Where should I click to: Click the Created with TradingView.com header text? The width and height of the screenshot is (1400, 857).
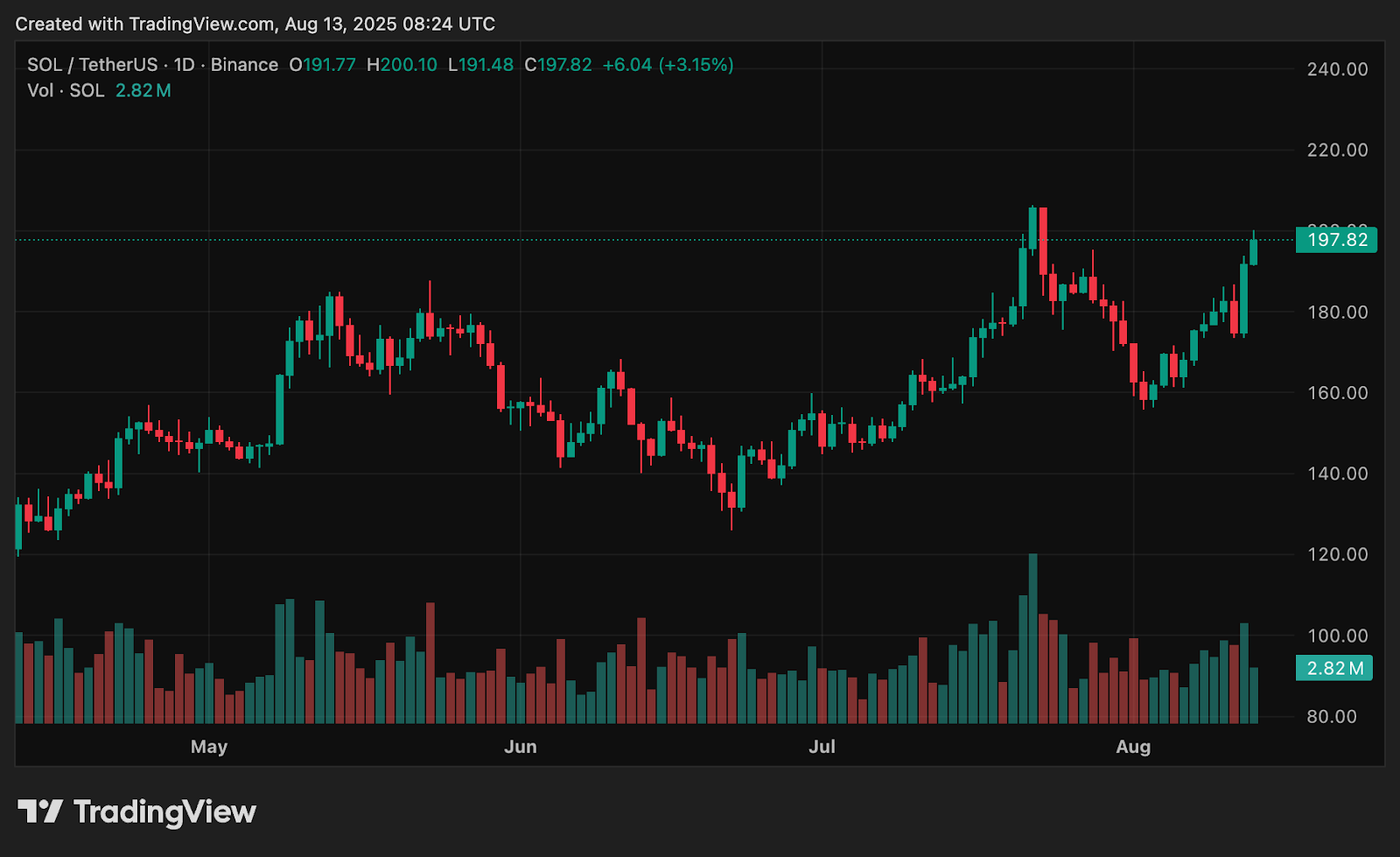coord(255,24)
